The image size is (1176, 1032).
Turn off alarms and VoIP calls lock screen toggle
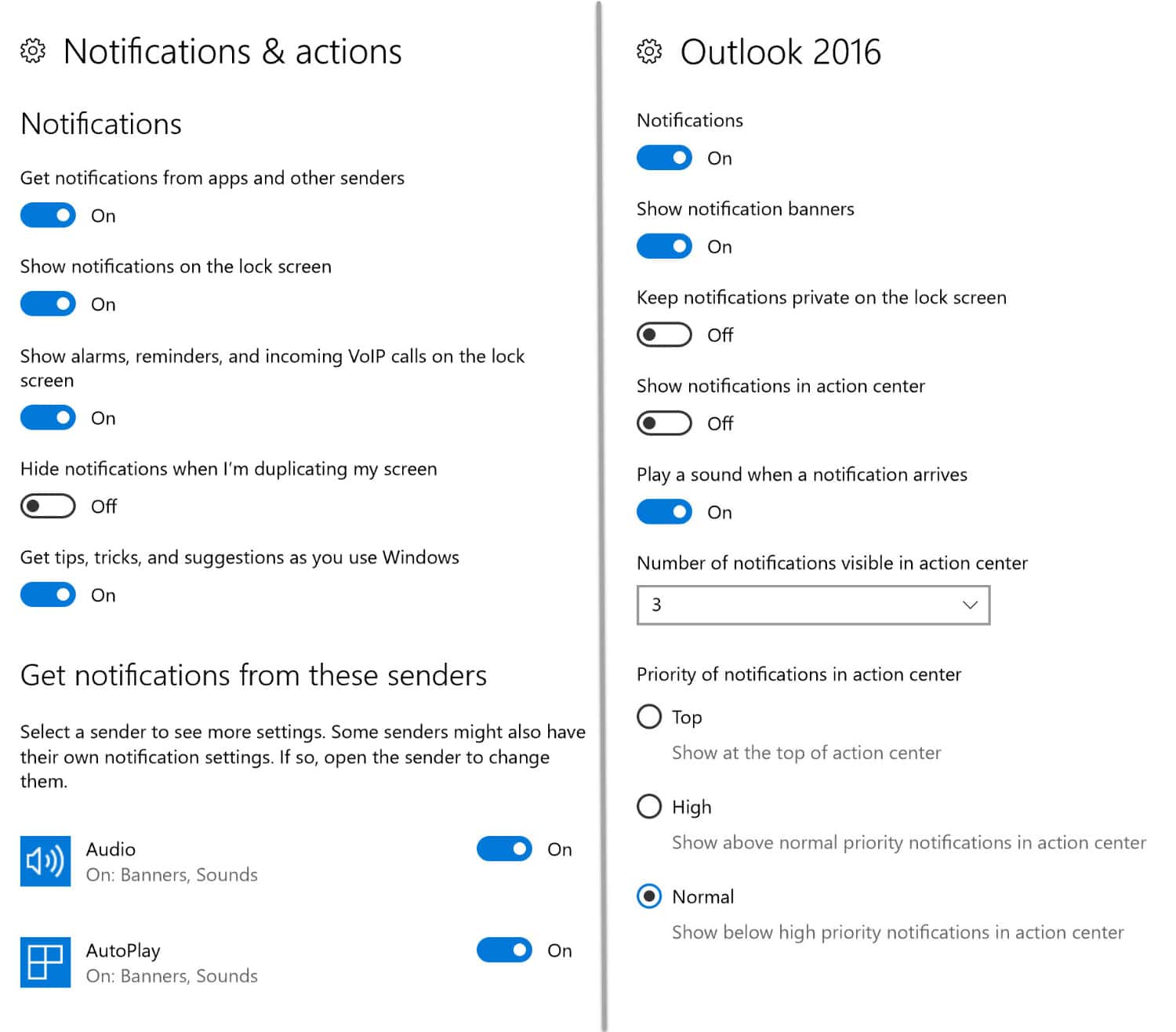coord(48,417)
